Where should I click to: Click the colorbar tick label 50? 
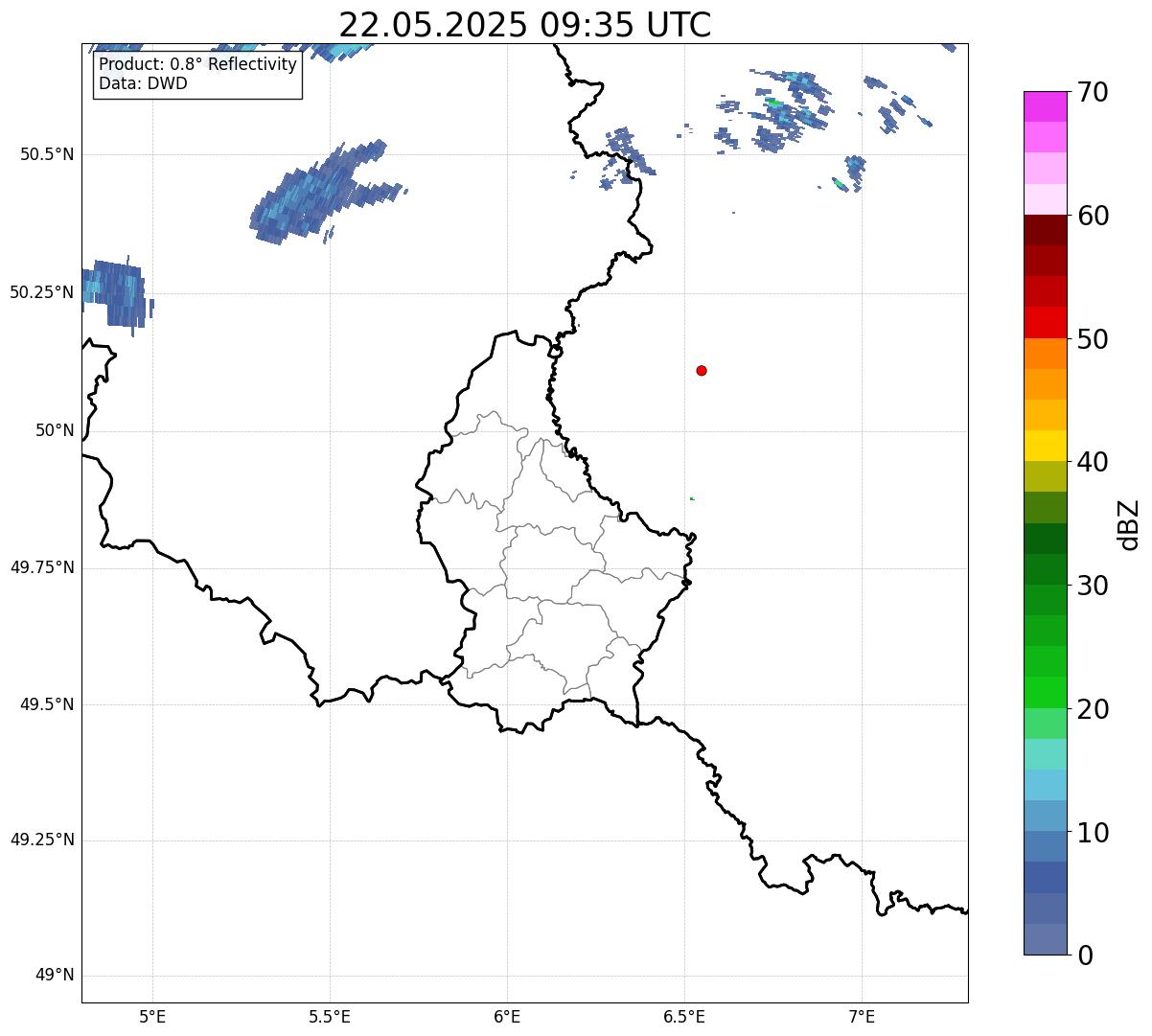click(x=1093, y=339)
